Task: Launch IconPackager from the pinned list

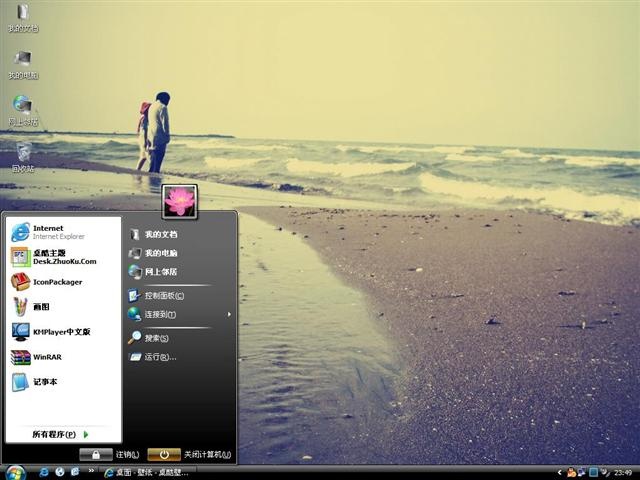Action: 63,282
